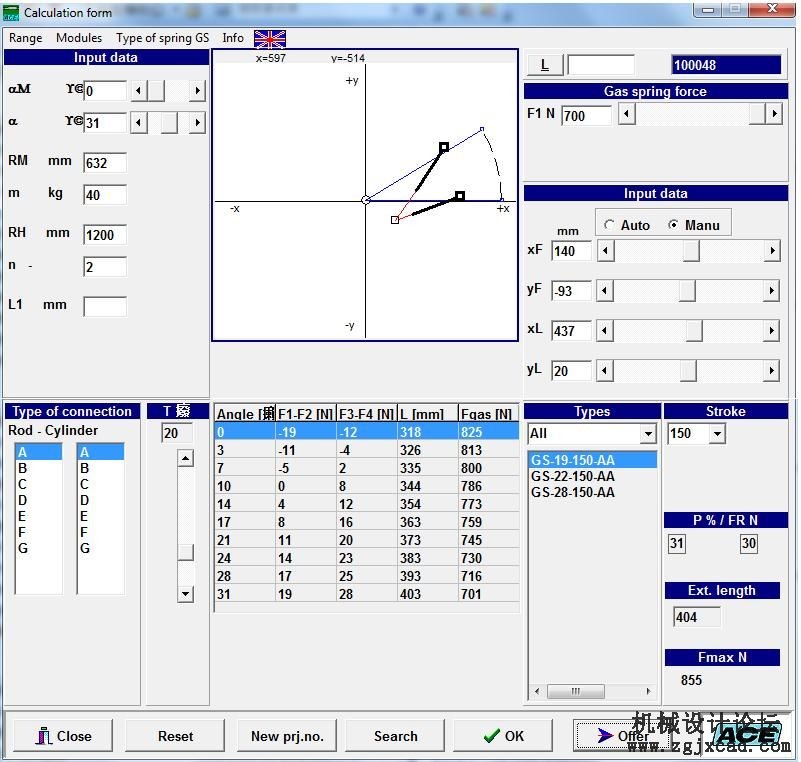Click left arrow of αM scrollbar
Image resolution: width=801 pixels, height=762 pixels.
point(138,91)
